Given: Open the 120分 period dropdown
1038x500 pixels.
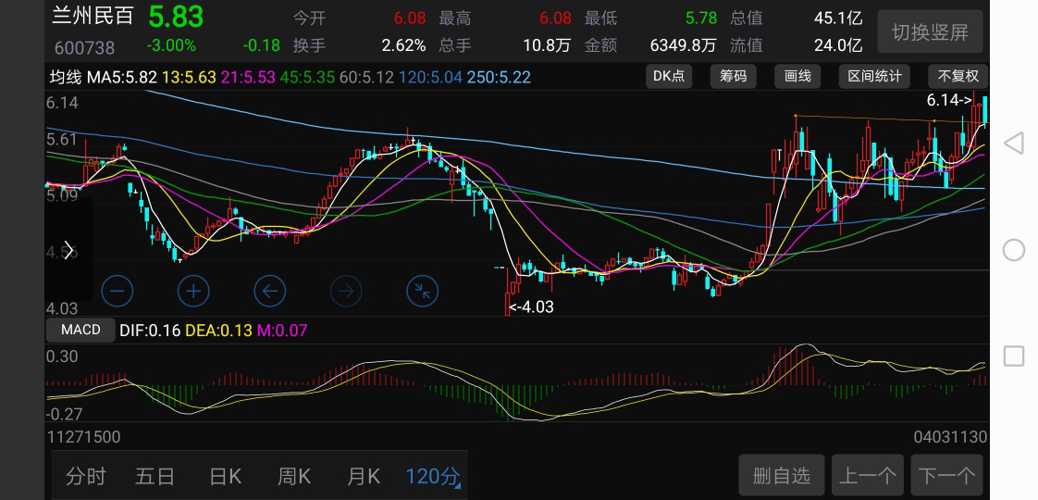Looking at the screenshot, I should pos(433,475).
